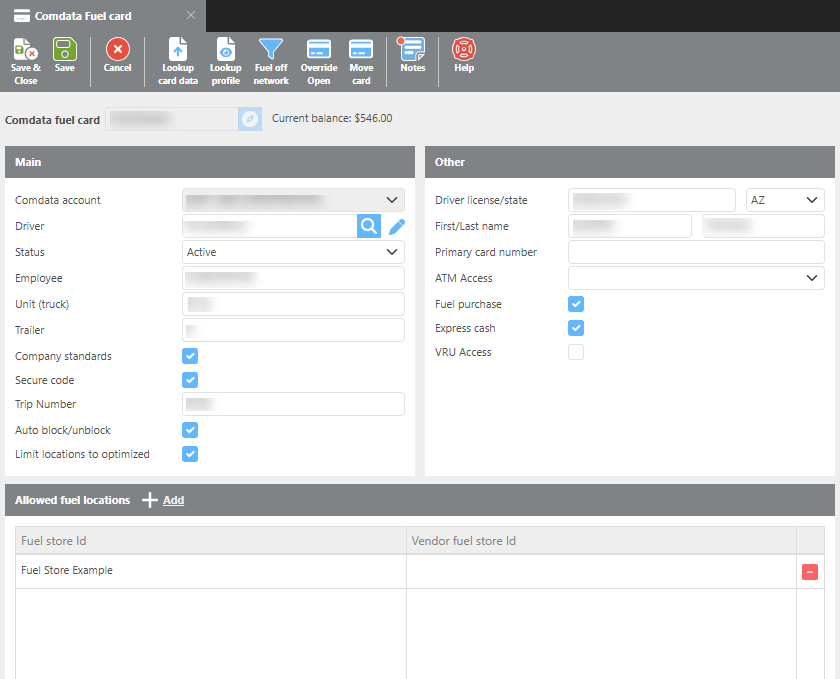Click the Comdata fuel card number field
The height and width of the screenshot is (679, 840).
tap(172, 119)
